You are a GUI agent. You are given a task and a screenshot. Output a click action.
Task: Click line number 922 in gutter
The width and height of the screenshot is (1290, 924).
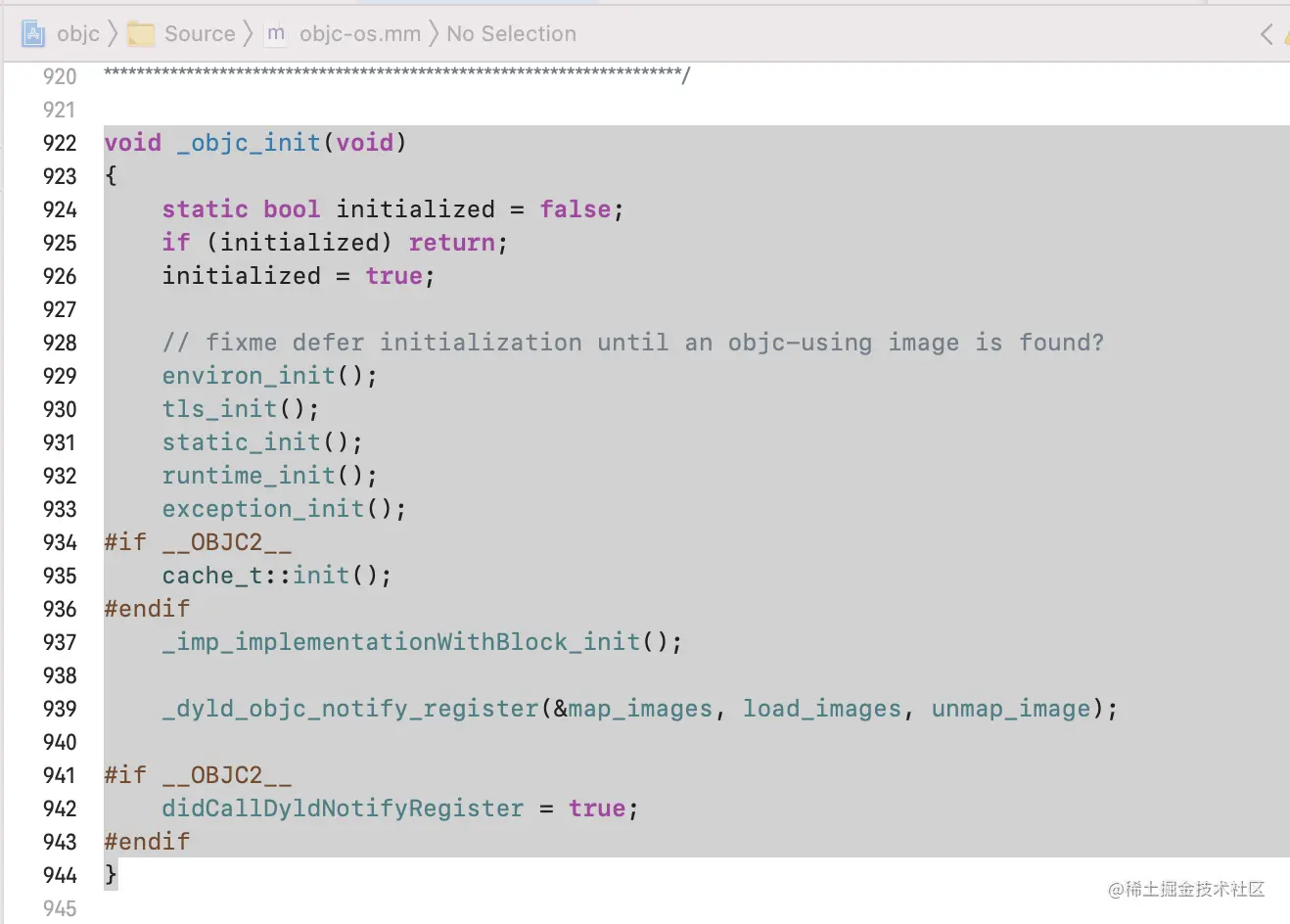pyautogui.click(x=60, y=143)
